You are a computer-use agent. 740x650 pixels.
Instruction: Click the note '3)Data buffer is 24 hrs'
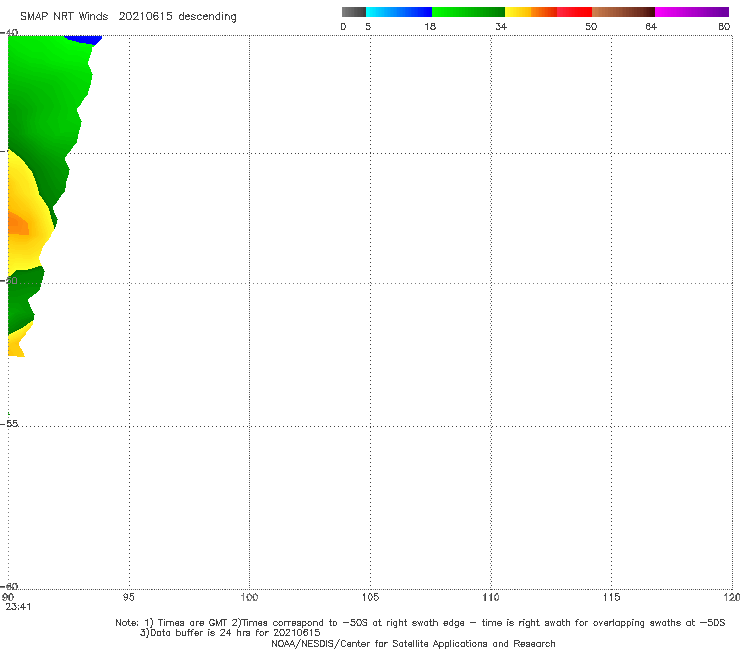[230, 633]
